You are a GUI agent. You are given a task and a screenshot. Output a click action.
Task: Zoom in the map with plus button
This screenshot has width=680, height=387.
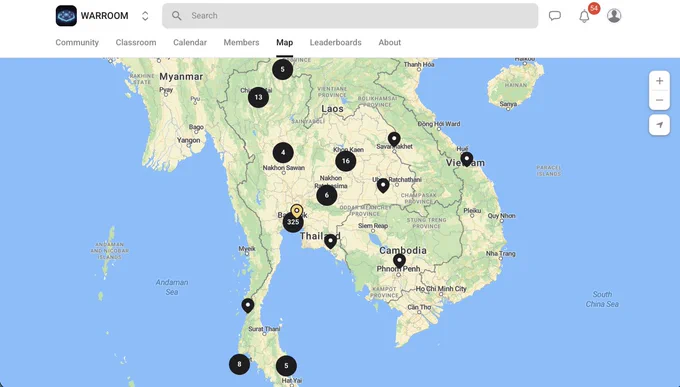[x=660, y=81]
